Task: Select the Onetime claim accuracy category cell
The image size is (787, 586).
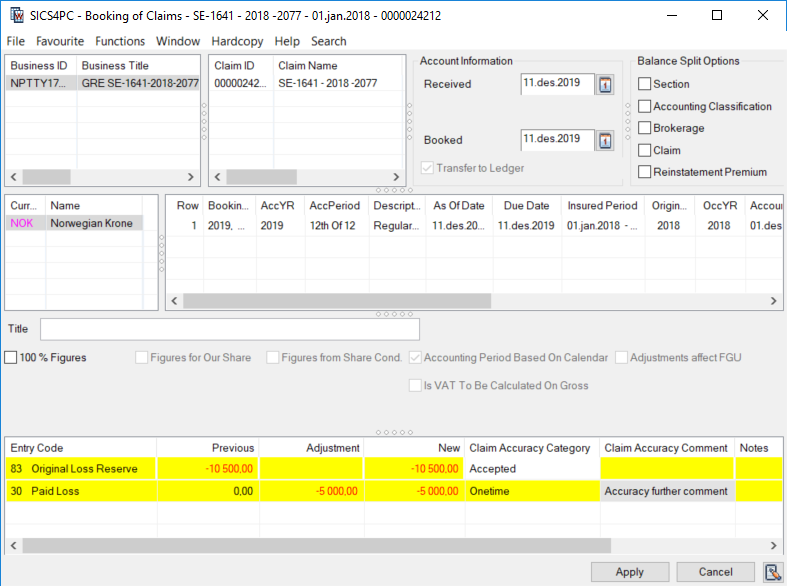Action: click(531, 491)
